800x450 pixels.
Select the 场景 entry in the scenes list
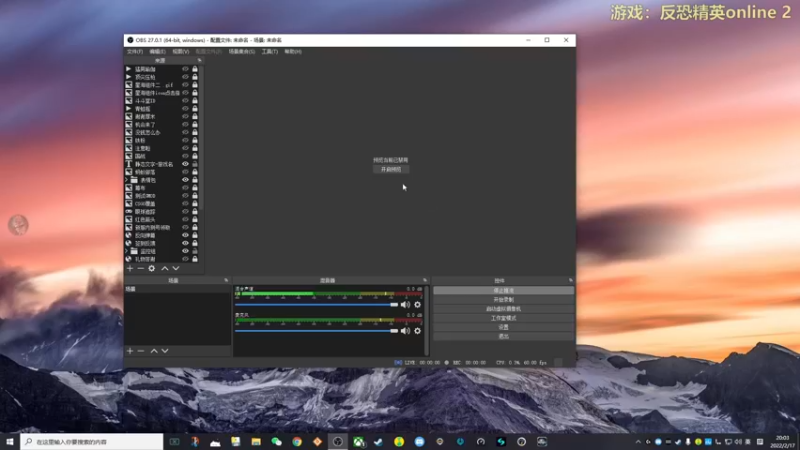[177, 289]
